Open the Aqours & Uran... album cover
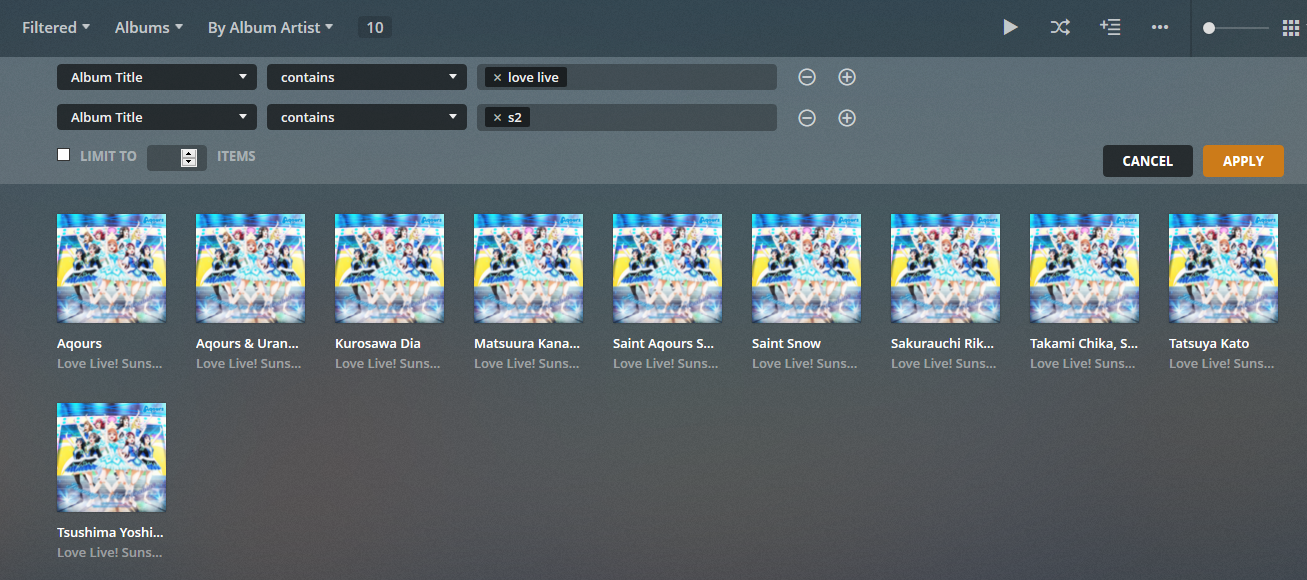 [x=251, y=268]
